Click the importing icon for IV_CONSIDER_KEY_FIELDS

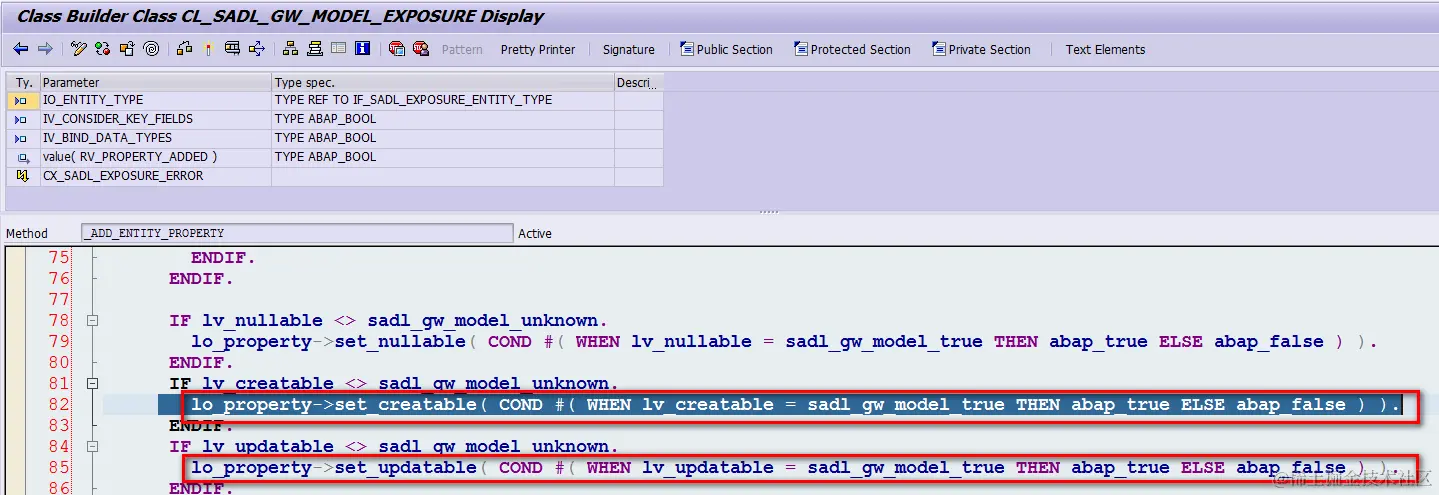22,119
